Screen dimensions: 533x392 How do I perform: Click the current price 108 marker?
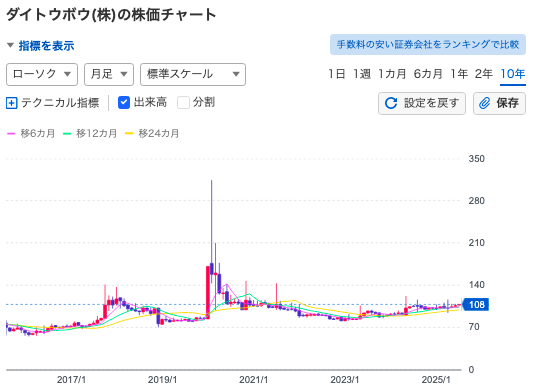476,304
